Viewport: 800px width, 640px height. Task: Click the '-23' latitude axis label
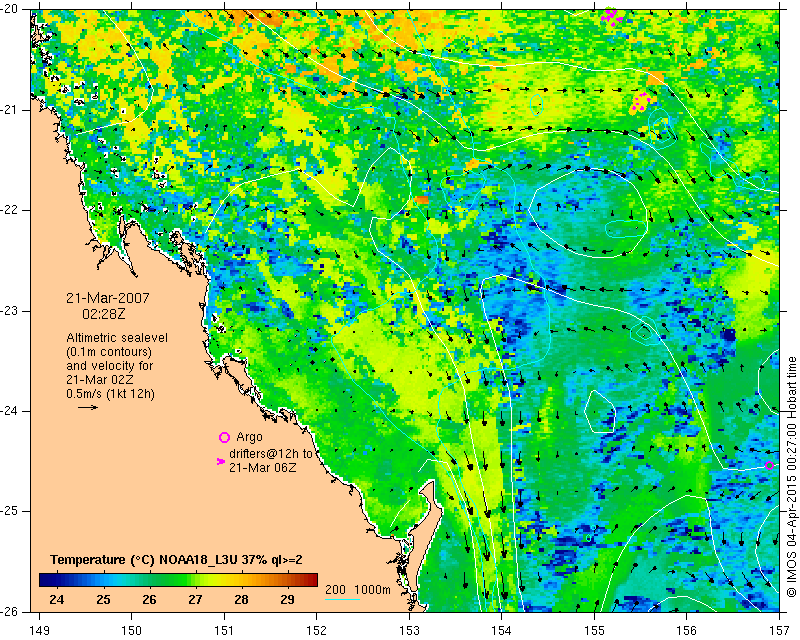click(x=10, y=311)
